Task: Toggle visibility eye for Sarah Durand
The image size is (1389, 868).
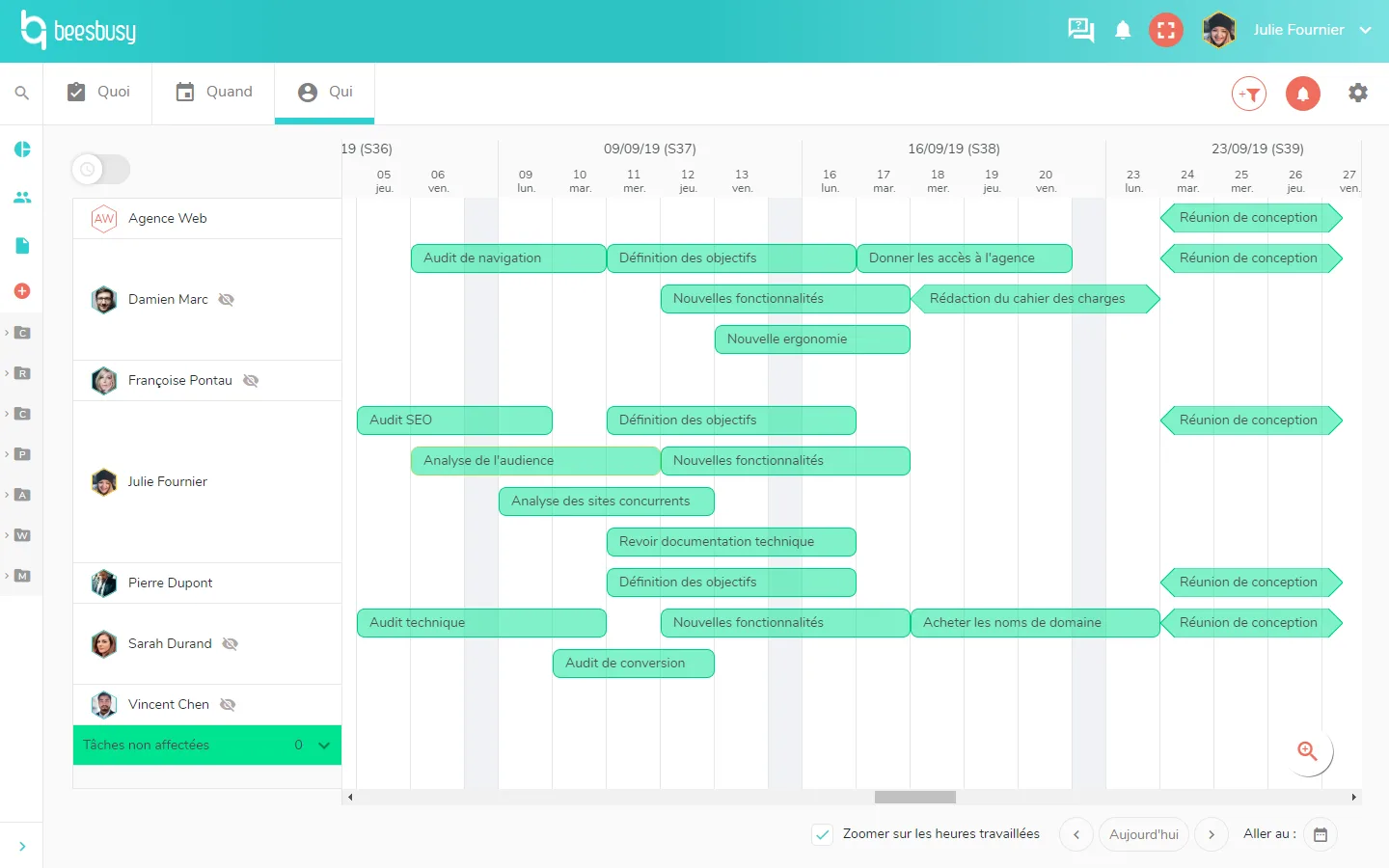Action: coord(230,644)
